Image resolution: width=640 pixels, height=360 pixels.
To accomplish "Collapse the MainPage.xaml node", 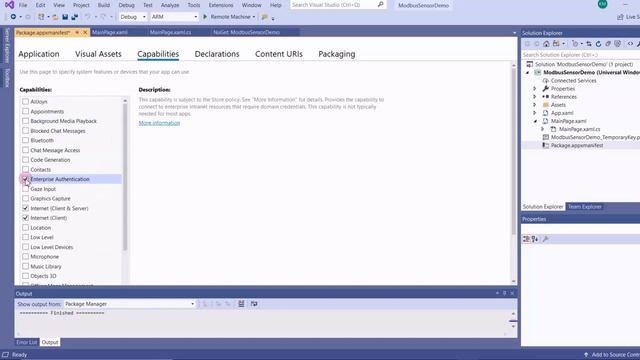I will (x=535, y=121).
